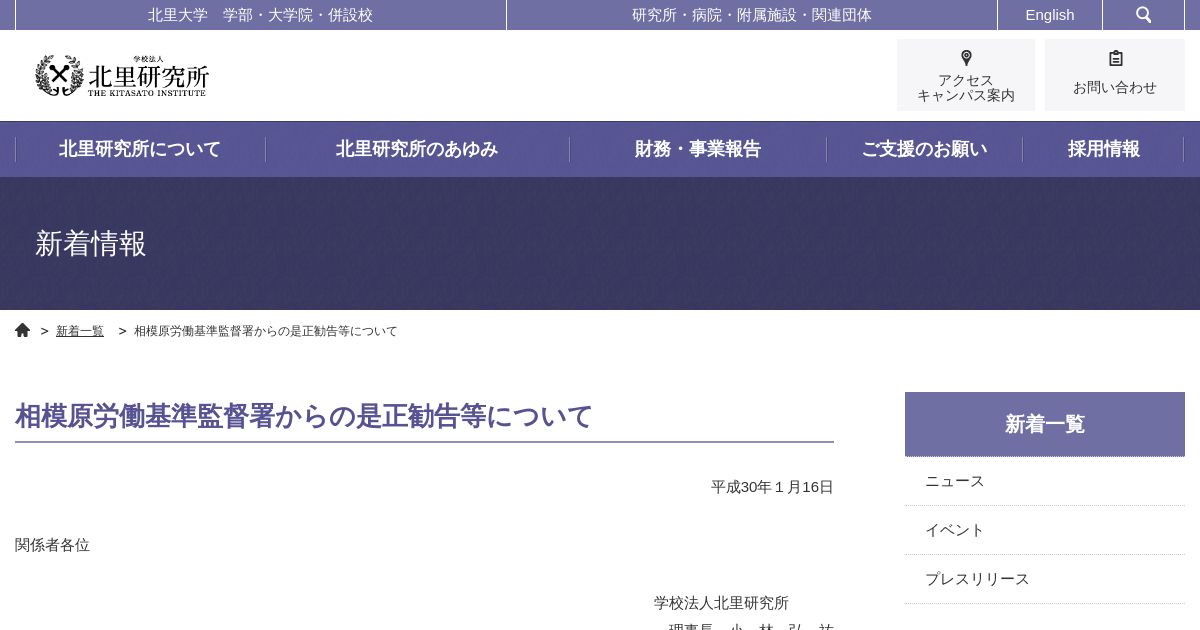Image resolution: width=1200 pixels, height=630 pixels.
Task: Click アクセス キャンパス案内 button
Action: coord(966,75)
